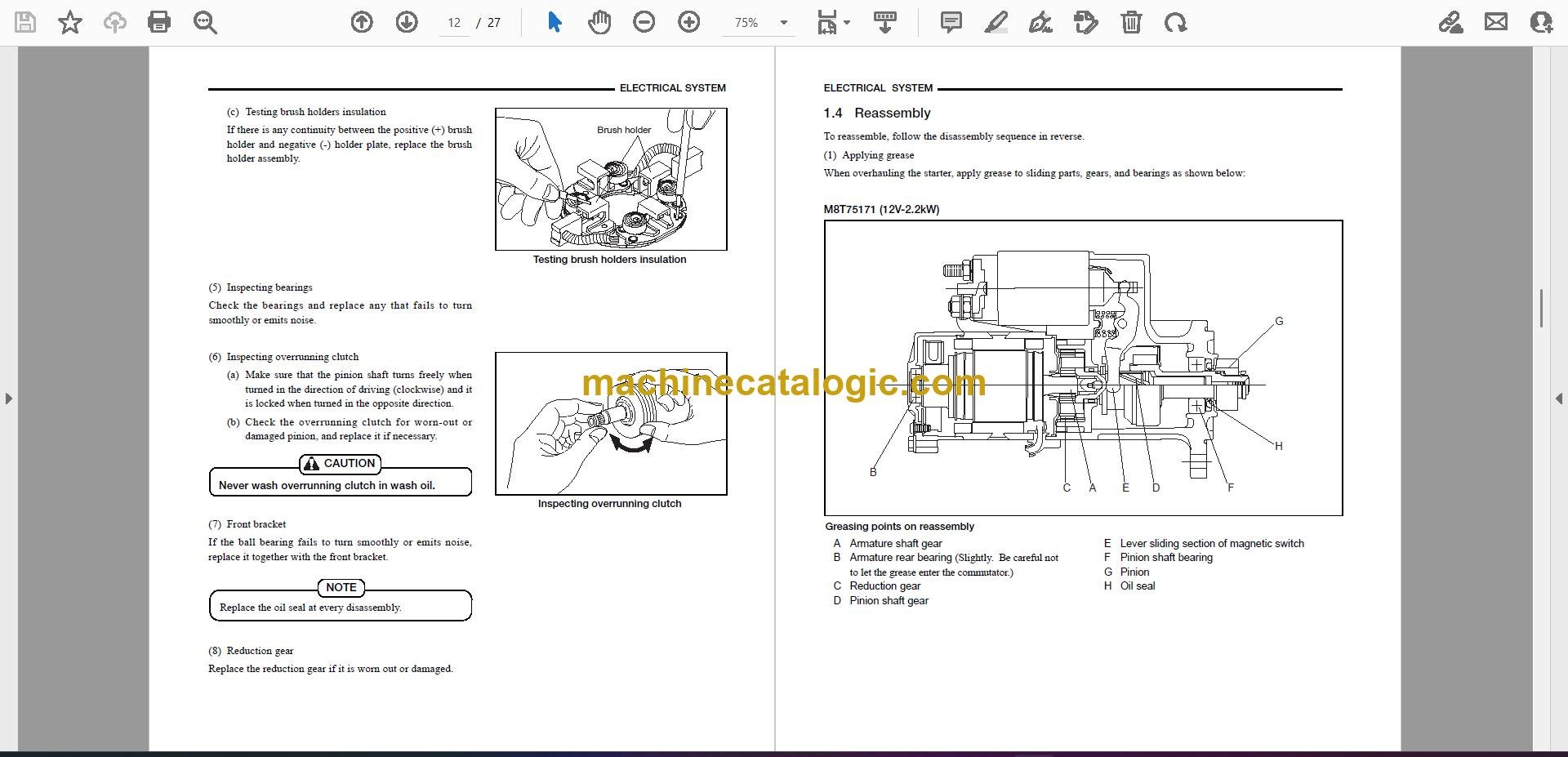Image resolution: width=1568 pixels, height=757 pixels.
Task: Open the sign document tool
Action: tap(1040, 22)
